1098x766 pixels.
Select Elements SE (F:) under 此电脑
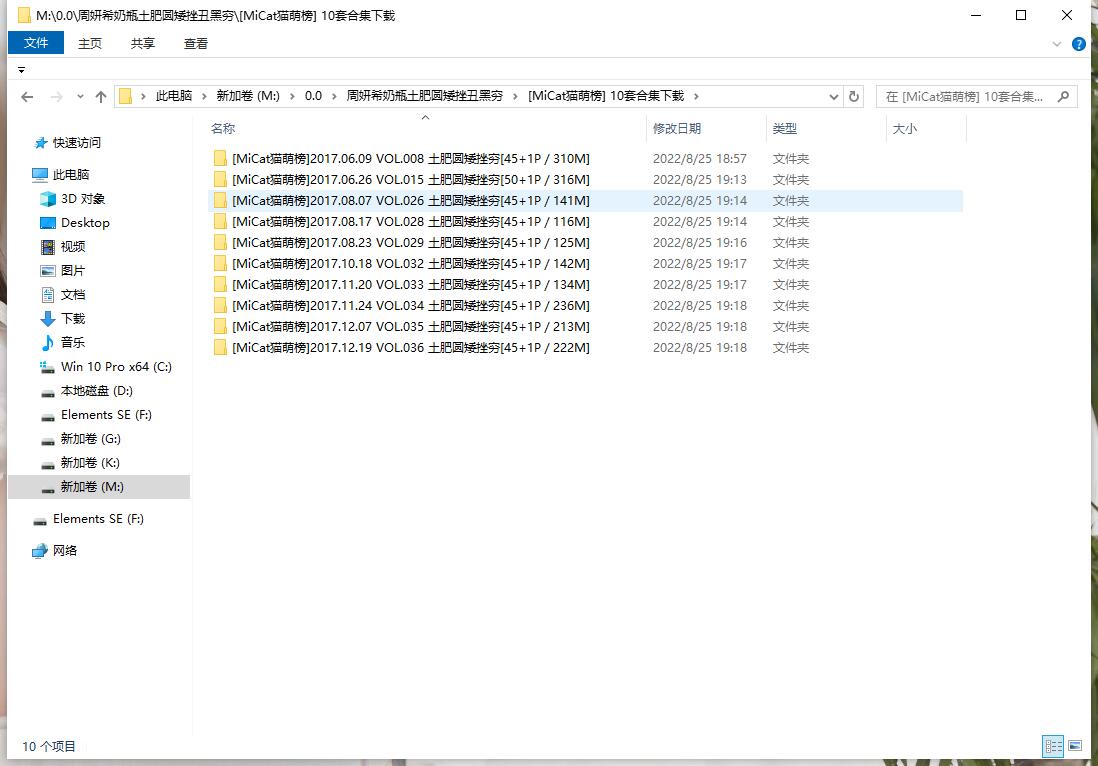tap(106, 415)
